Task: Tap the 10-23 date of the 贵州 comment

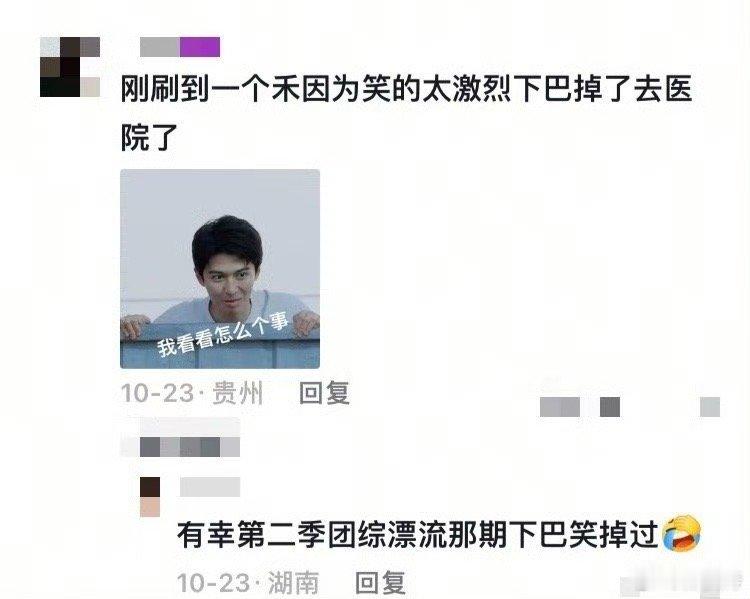Action: [x=157, y=393]
